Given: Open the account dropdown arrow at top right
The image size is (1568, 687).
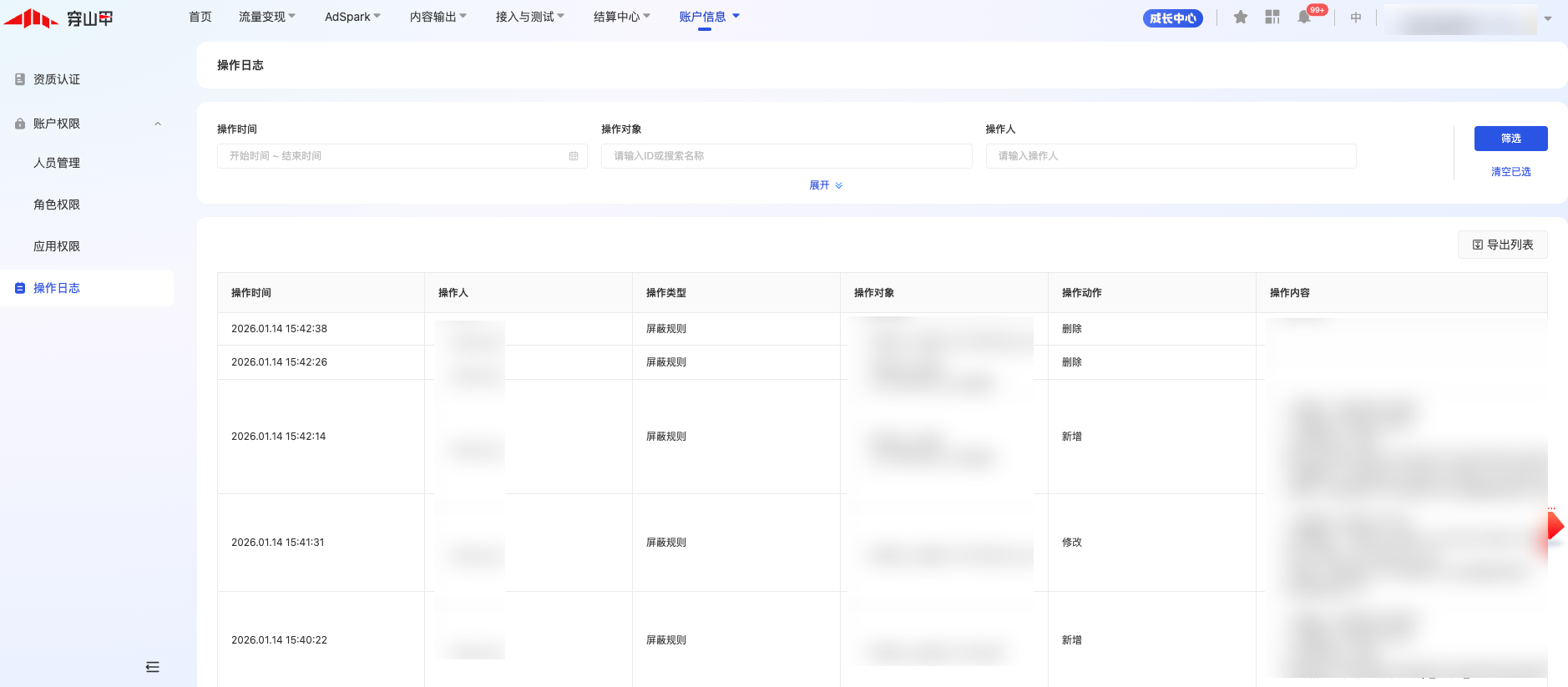Looking at the screenshot, I should coord(1548,18).
